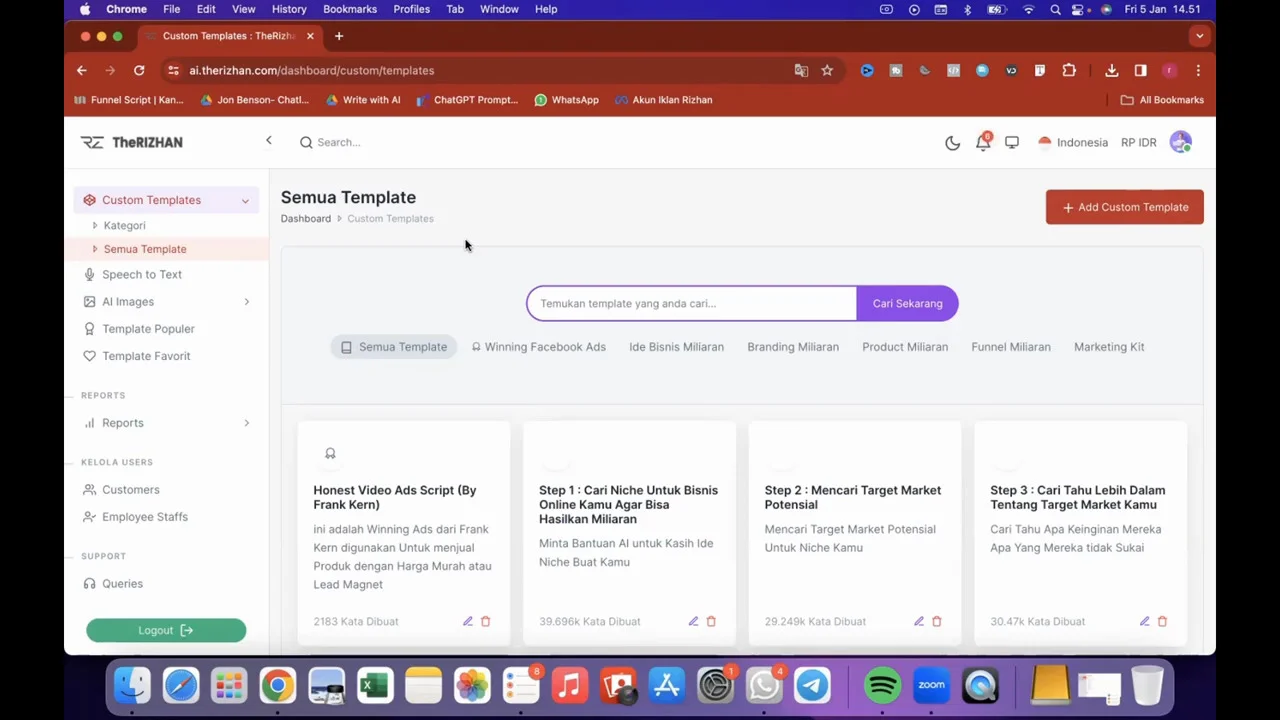1280x720 pixels.
Task: Open Chrome extensions puzzle icon
Action: pyautogui.click(x=1069, y=70)
